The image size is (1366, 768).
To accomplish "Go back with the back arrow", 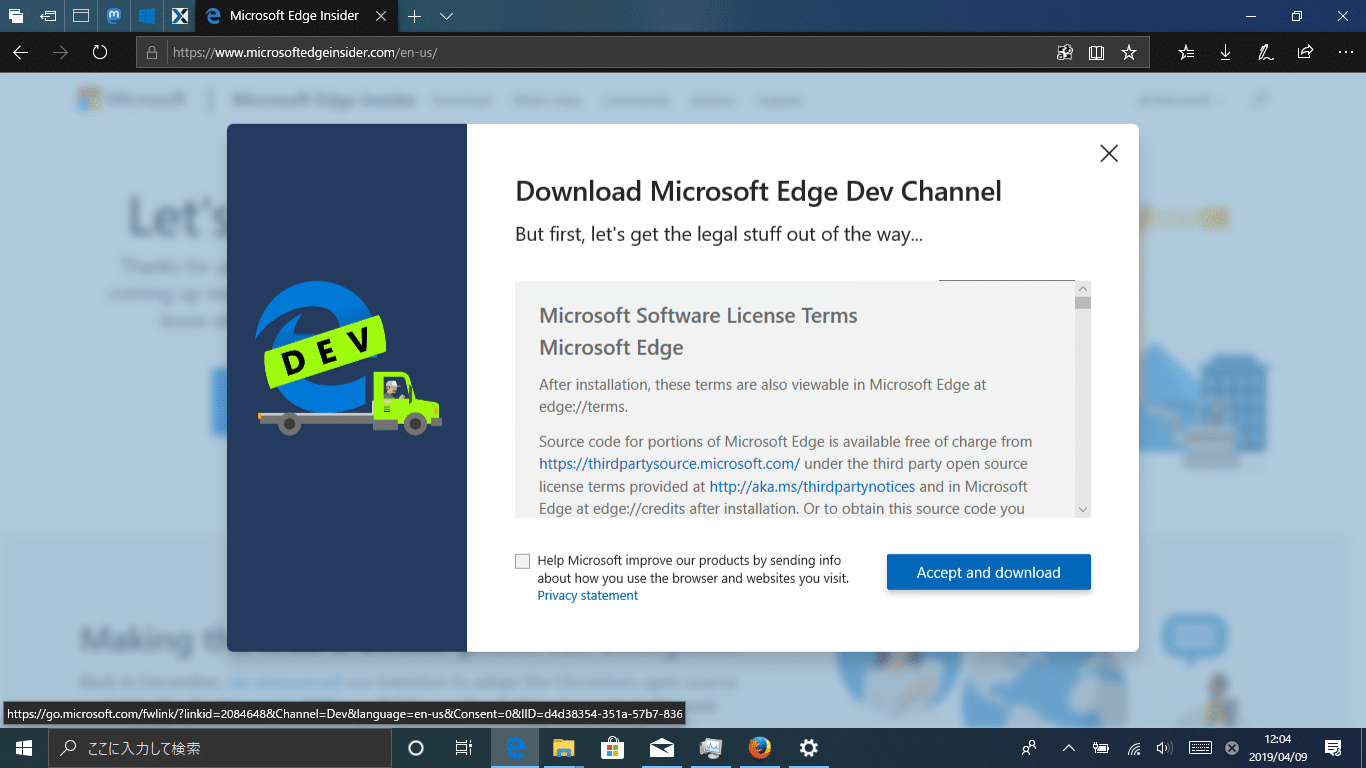I will pos(20,52).
